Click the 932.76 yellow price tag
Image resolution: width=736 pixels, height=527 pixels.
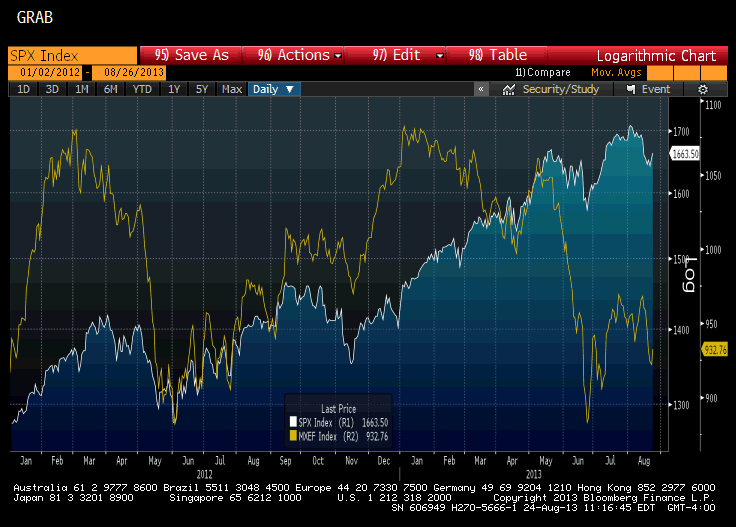714,350
